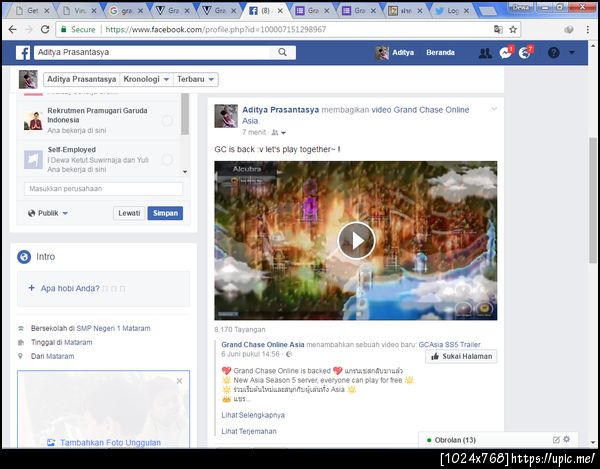Screen dimensions: 600x469
Task: Open Obrolan (13) chat bar
Action: pyautogui.click(x=455, y=440)
